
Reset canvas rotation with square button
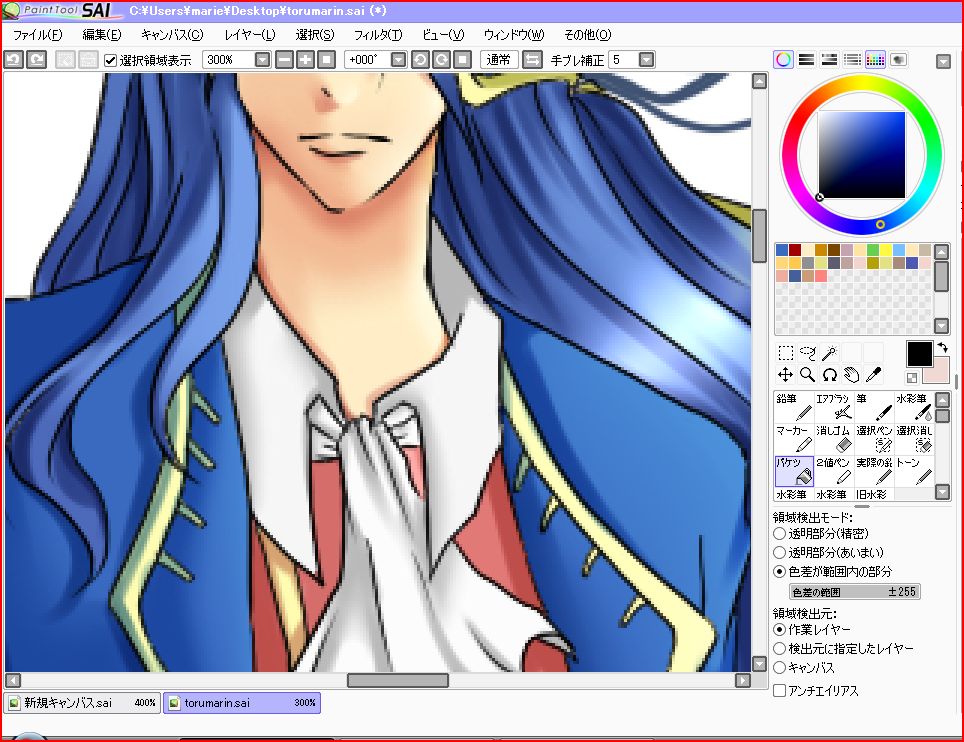(462, 60)
